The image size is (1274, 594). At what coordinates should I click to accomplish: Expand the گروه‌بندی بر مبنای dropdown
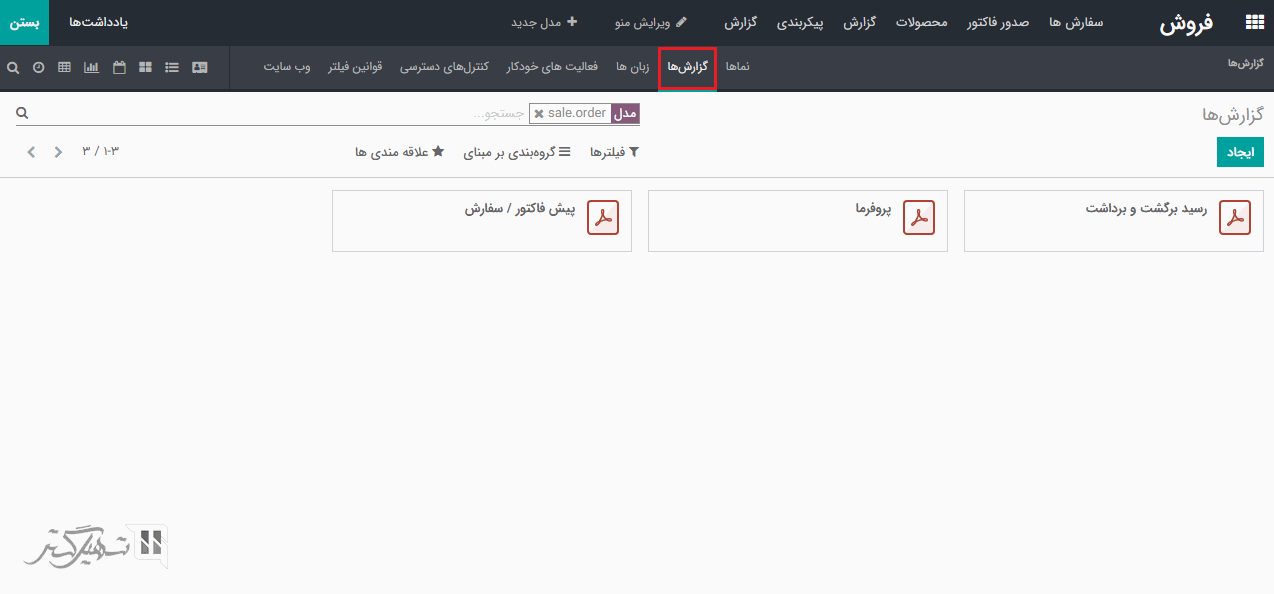517,152
